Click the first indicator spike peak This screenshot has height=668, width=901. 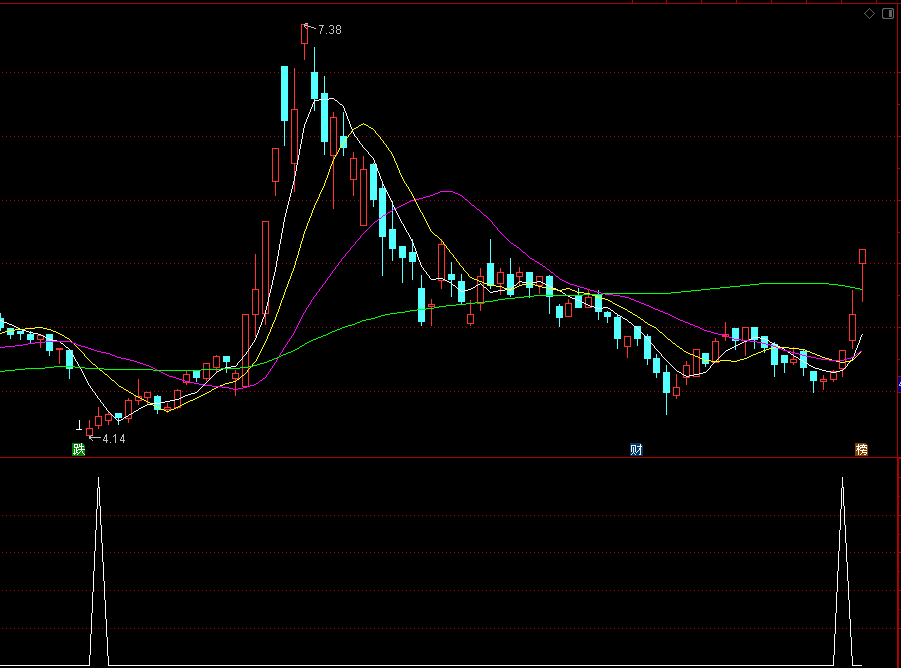click(99, 479)
